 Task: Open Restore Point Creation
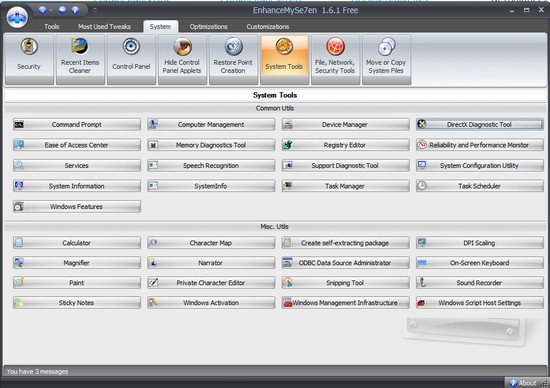point(233,59)
